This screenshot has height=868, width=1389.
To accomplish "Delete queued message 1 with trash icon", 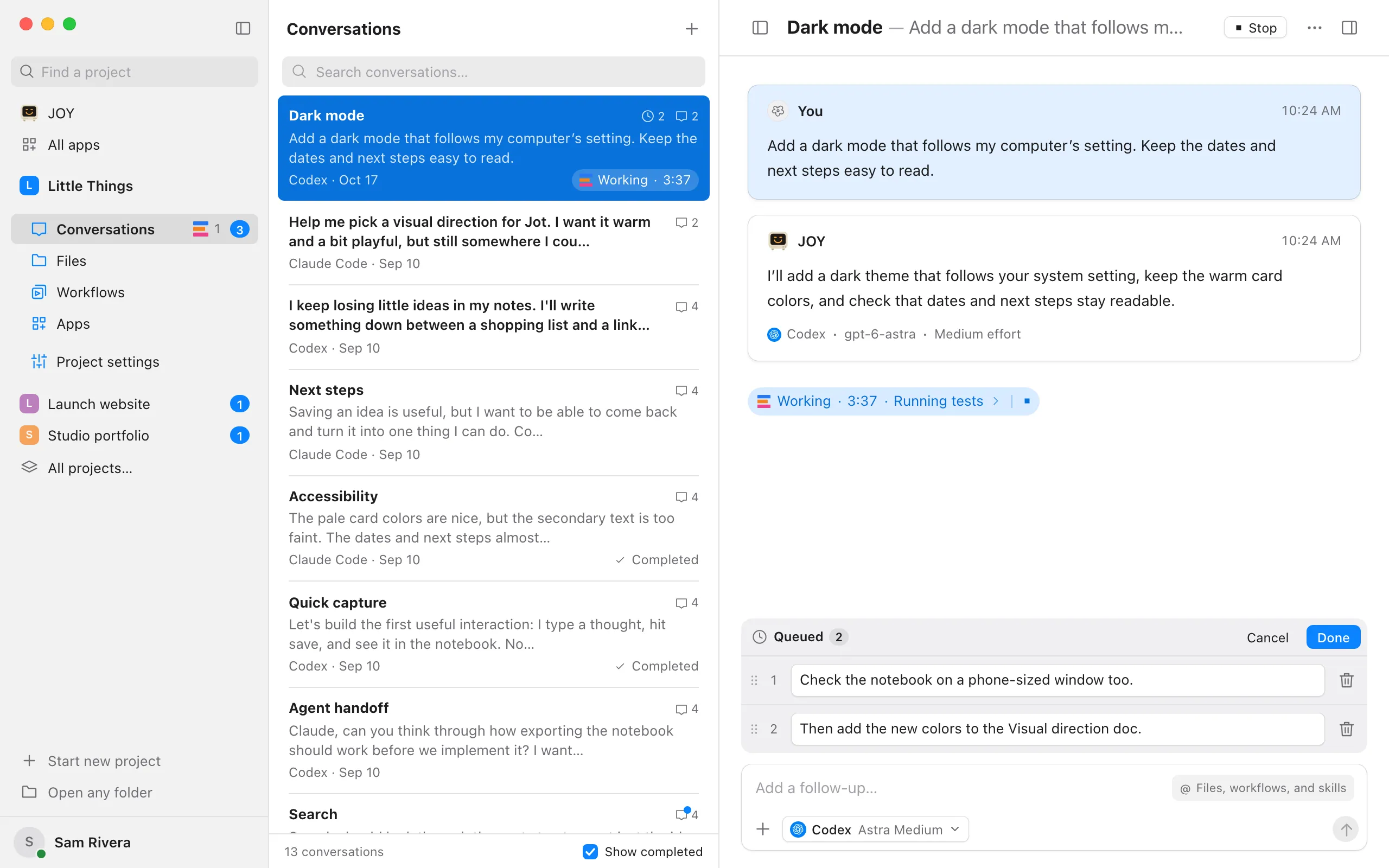I will pos(1347,680).
